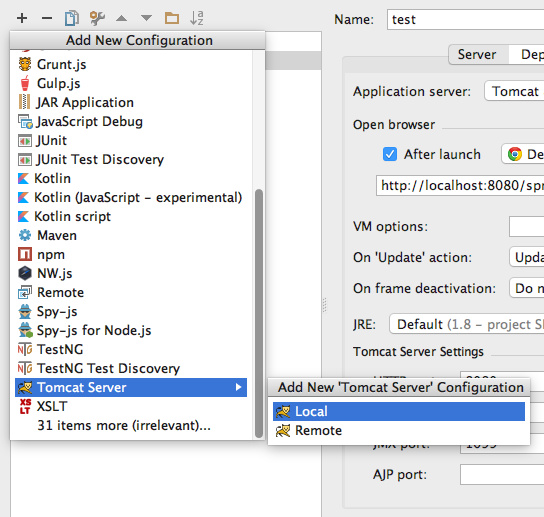Switch to the Server tab
This screenshot has height=517, width=544.
(477, 54)
